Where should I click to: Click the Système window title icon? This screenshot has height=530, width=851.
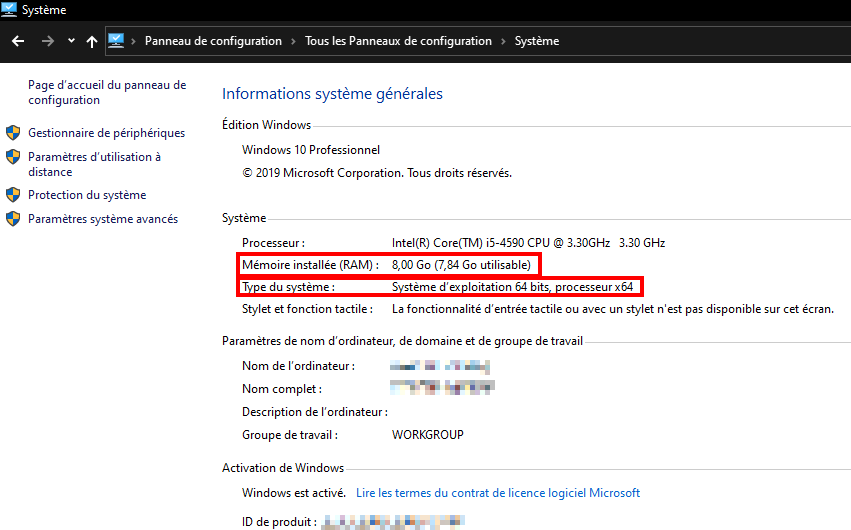pos(9,9)
